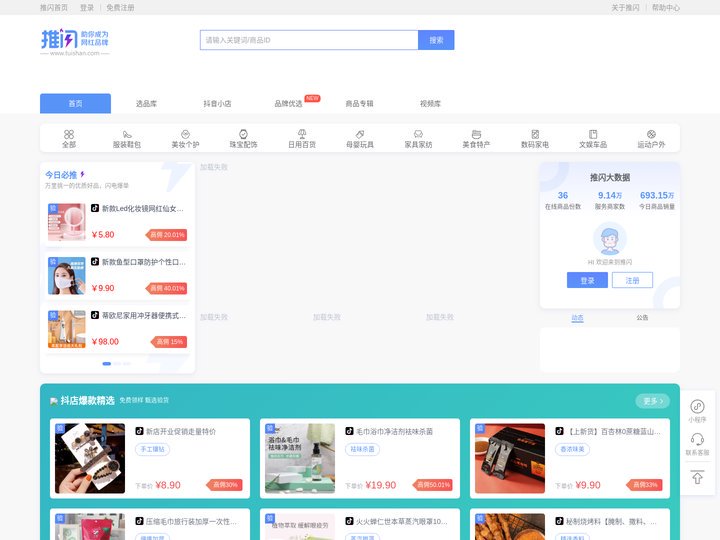Click the ¥19.90 price on the towel cleaner card
Screen dimensions: 720x540
[x=381, y=485]
